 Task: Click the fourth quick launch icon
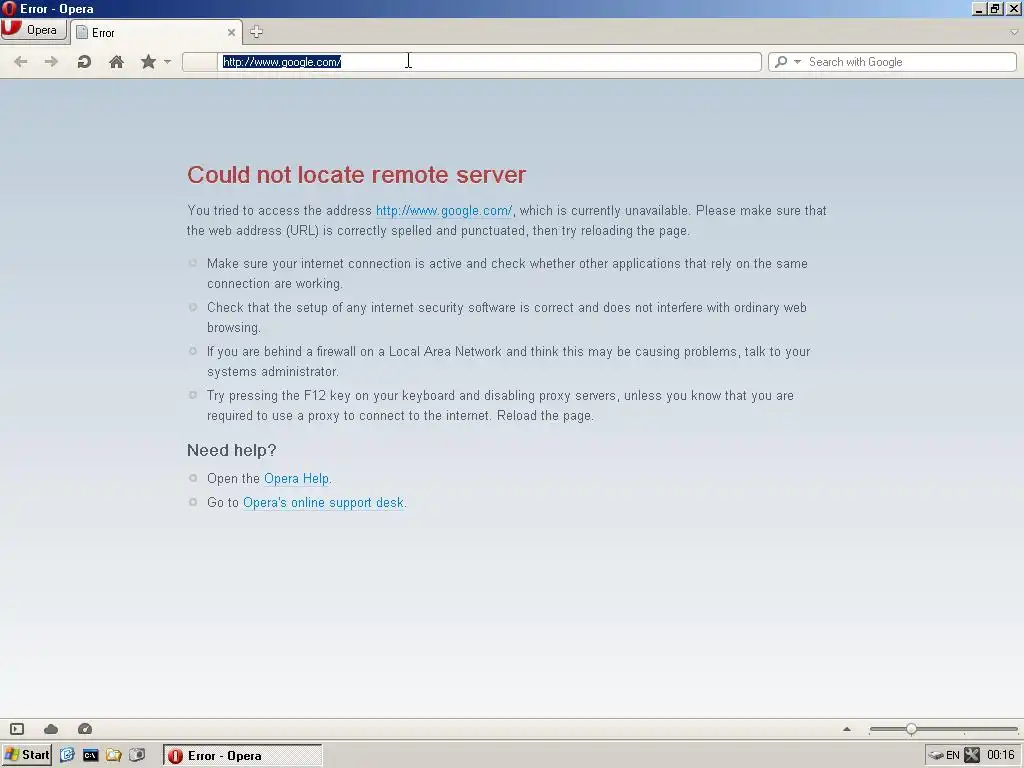pos(136,755)
